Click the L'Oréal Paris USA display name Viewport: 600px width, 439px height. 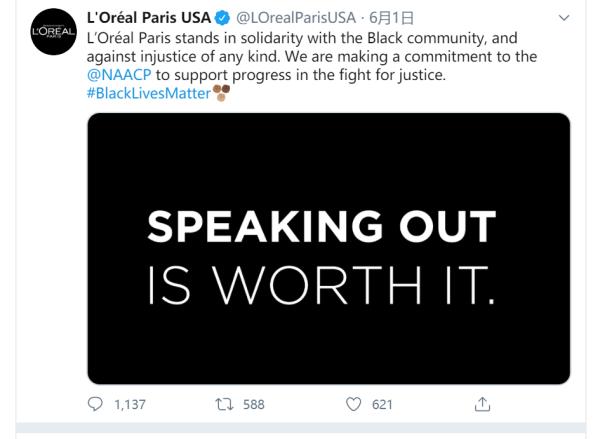pos(149,18)
